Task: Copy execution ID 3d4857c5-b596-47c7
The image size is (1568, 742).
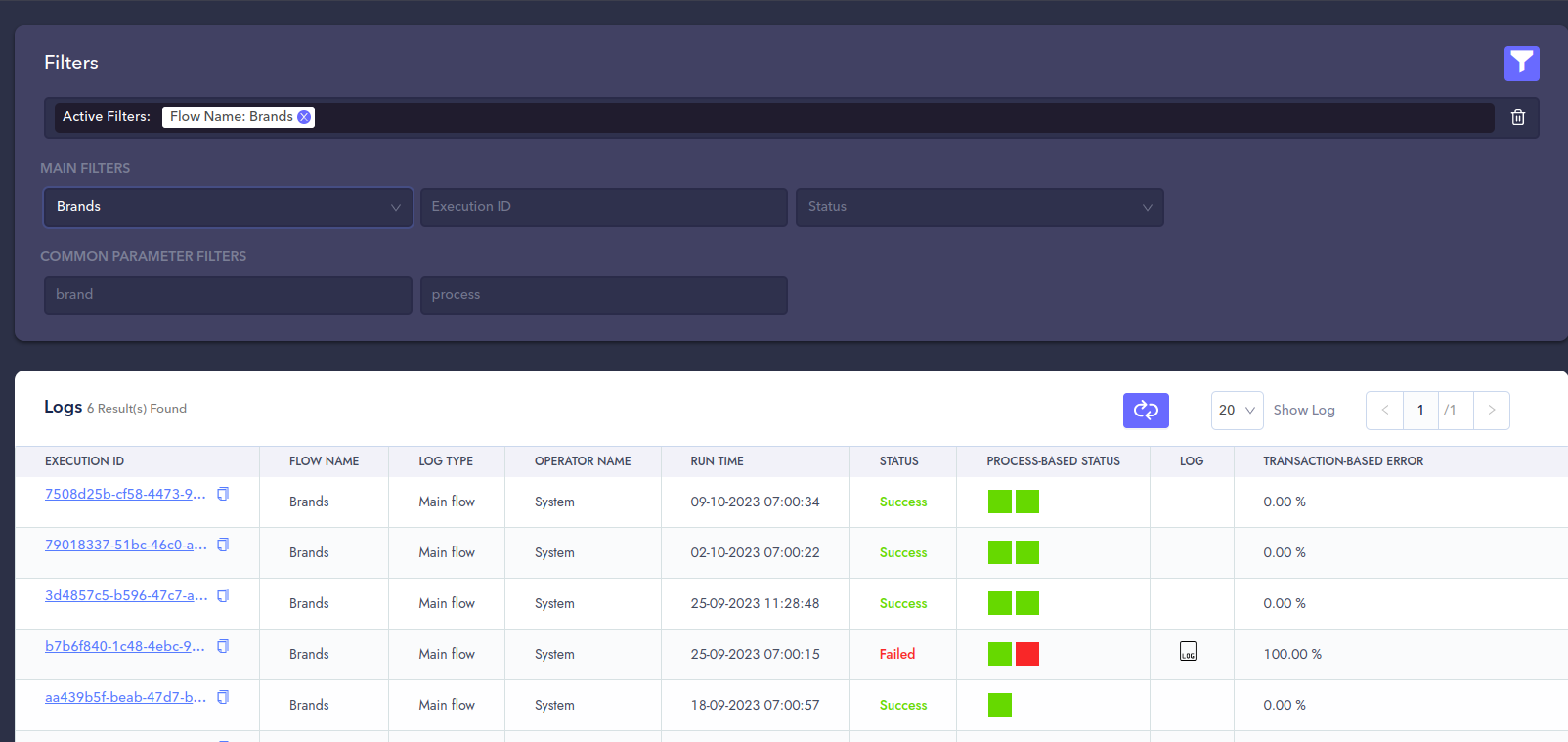Action: pos(223,595)
